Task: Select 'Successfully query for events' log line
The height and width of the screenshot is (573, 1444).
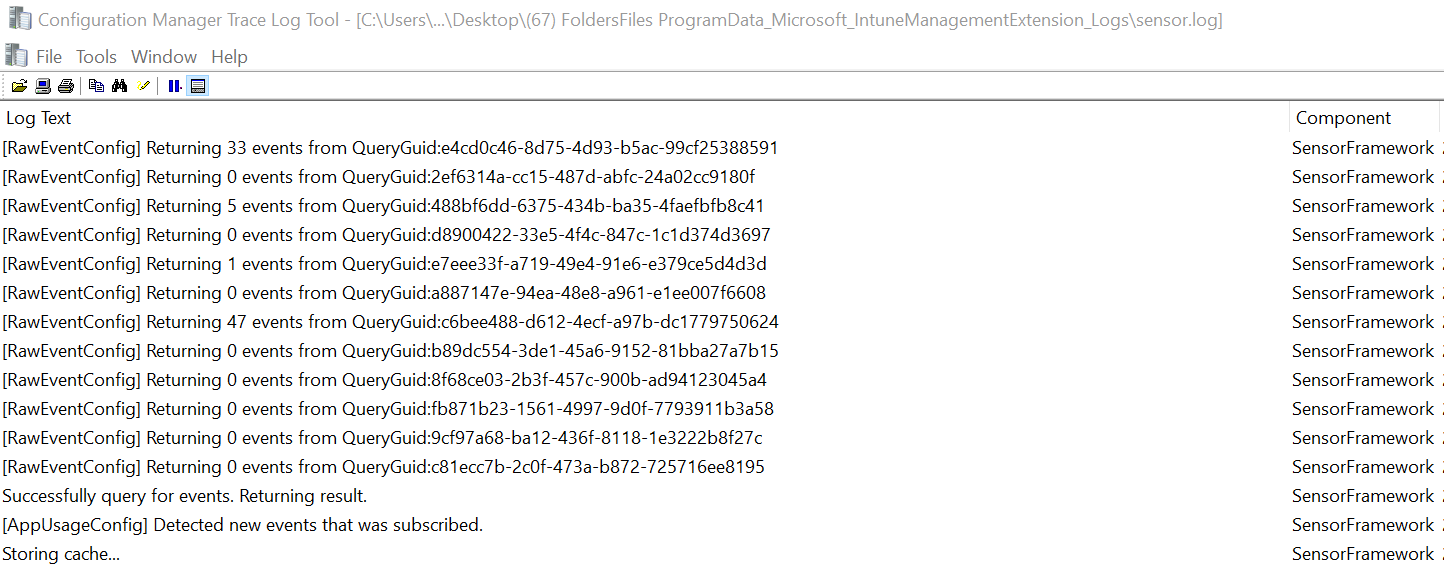Action: pyautogui.click(x=722, y=496)
